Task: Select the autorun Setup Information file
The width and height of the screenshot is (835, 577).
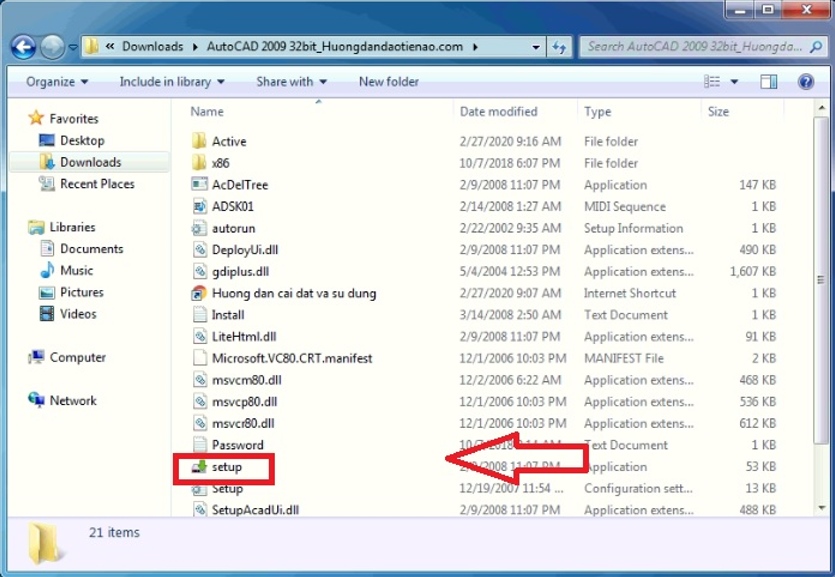Action: 234,228
